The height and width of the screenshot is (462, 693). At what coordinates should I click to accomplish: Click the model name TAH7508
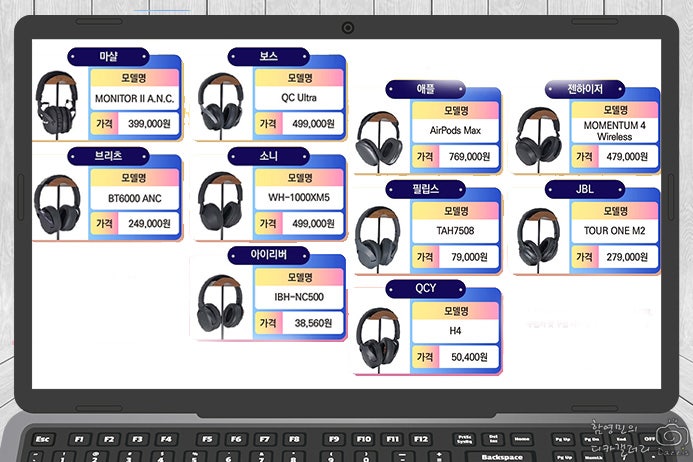tap(455, 231)
